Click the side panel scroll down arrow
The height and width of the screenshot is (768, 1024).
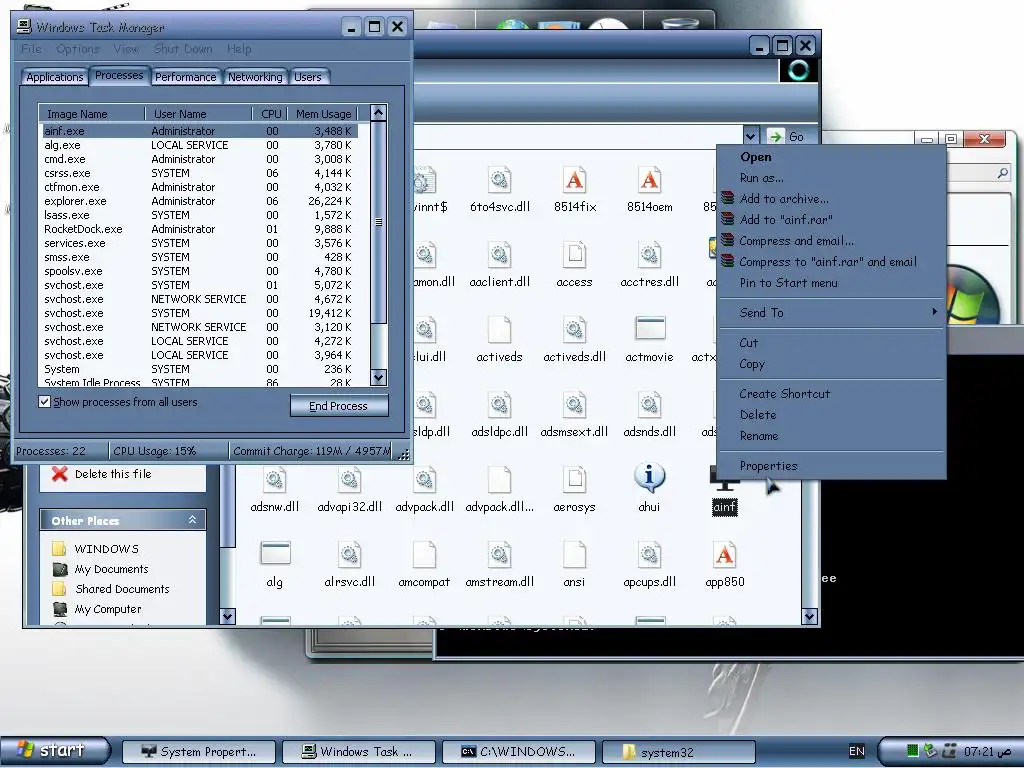coord(227,616)
